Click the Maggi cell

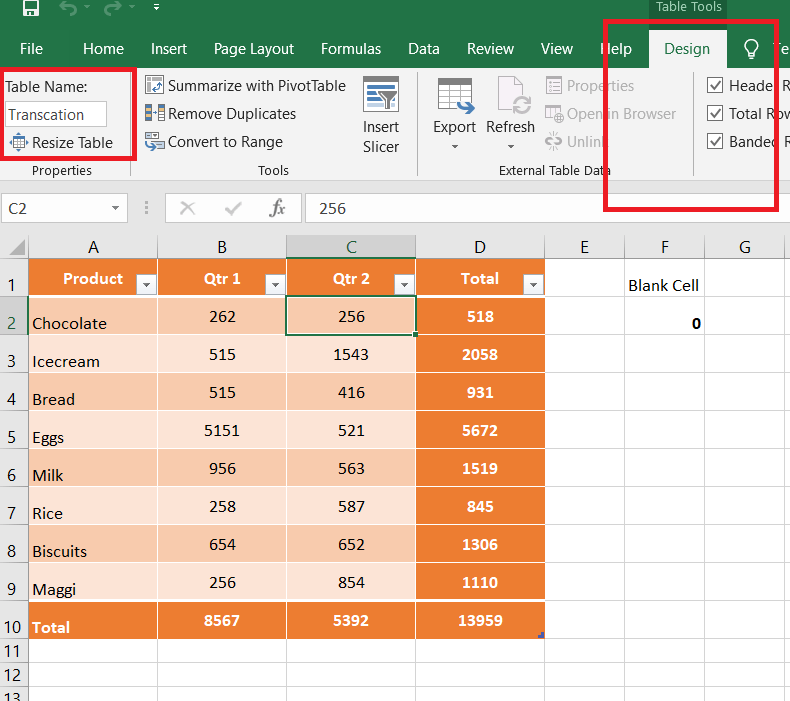point(93,582)
